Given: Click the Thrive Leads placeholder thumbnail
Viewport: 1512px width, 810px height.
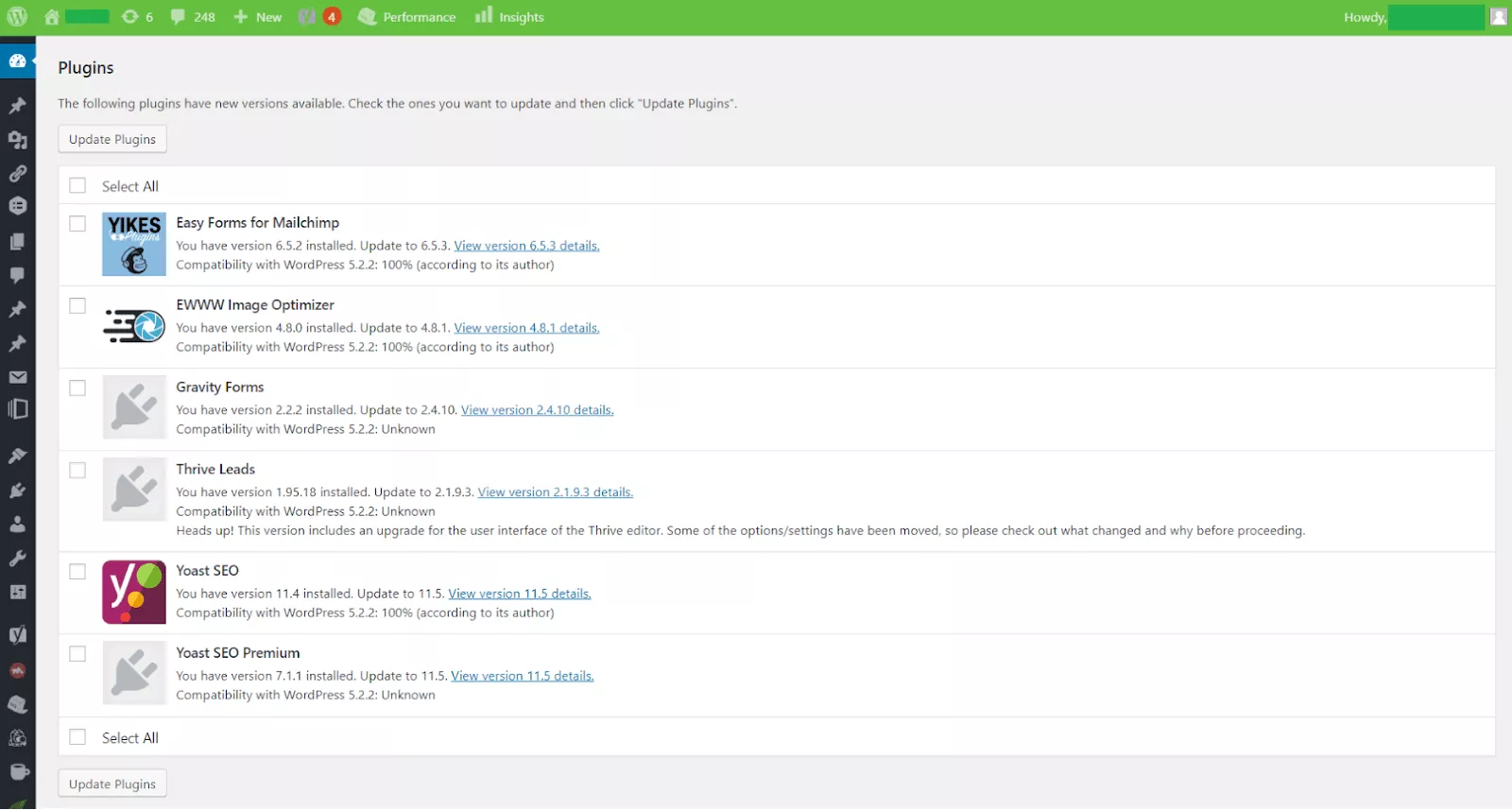Looking at the screenshot, I should [x=134, y=490].
